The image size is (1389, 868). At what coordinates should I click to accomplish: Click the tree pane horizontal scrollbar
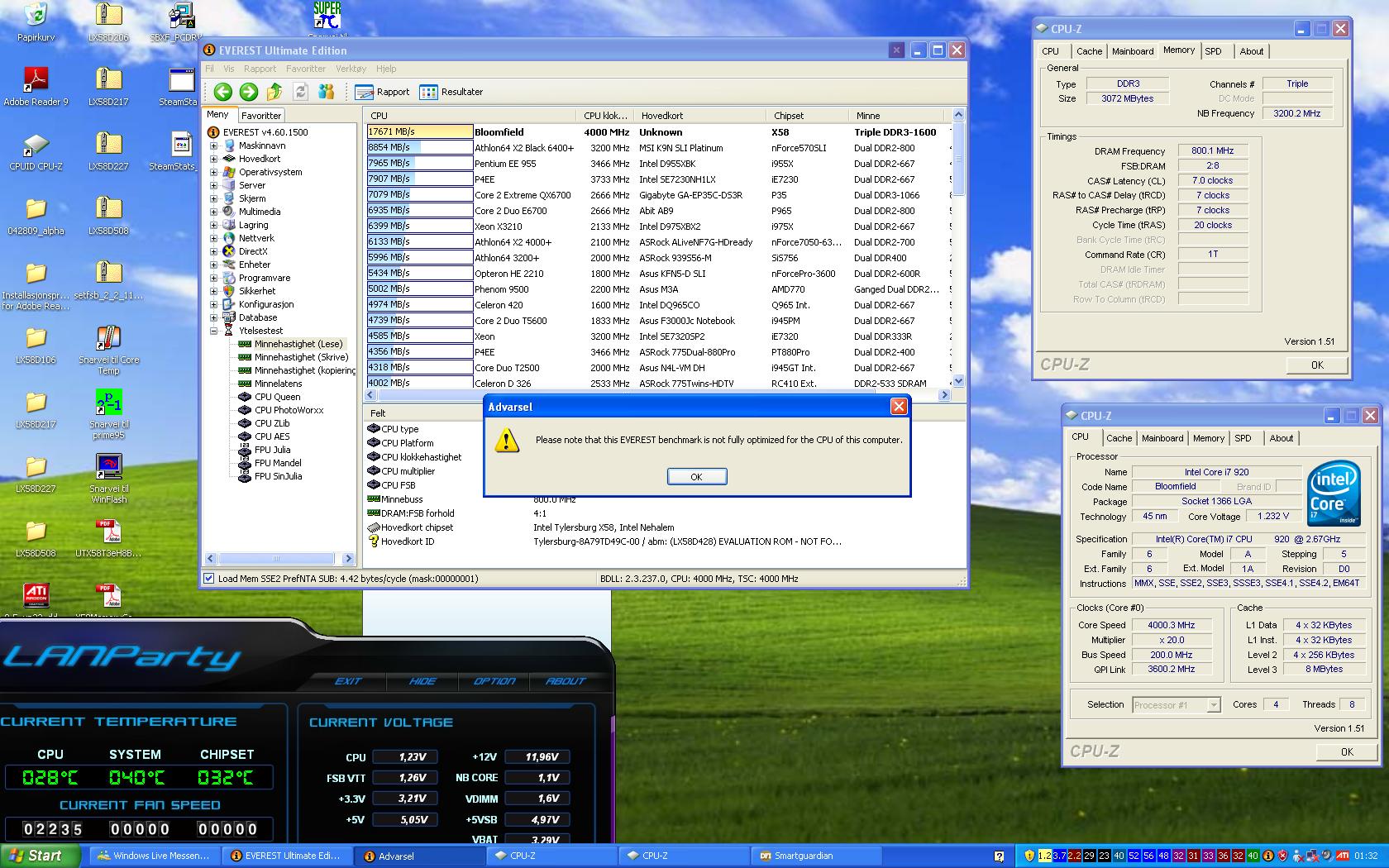pyautogui.click(x=279, y=559)
